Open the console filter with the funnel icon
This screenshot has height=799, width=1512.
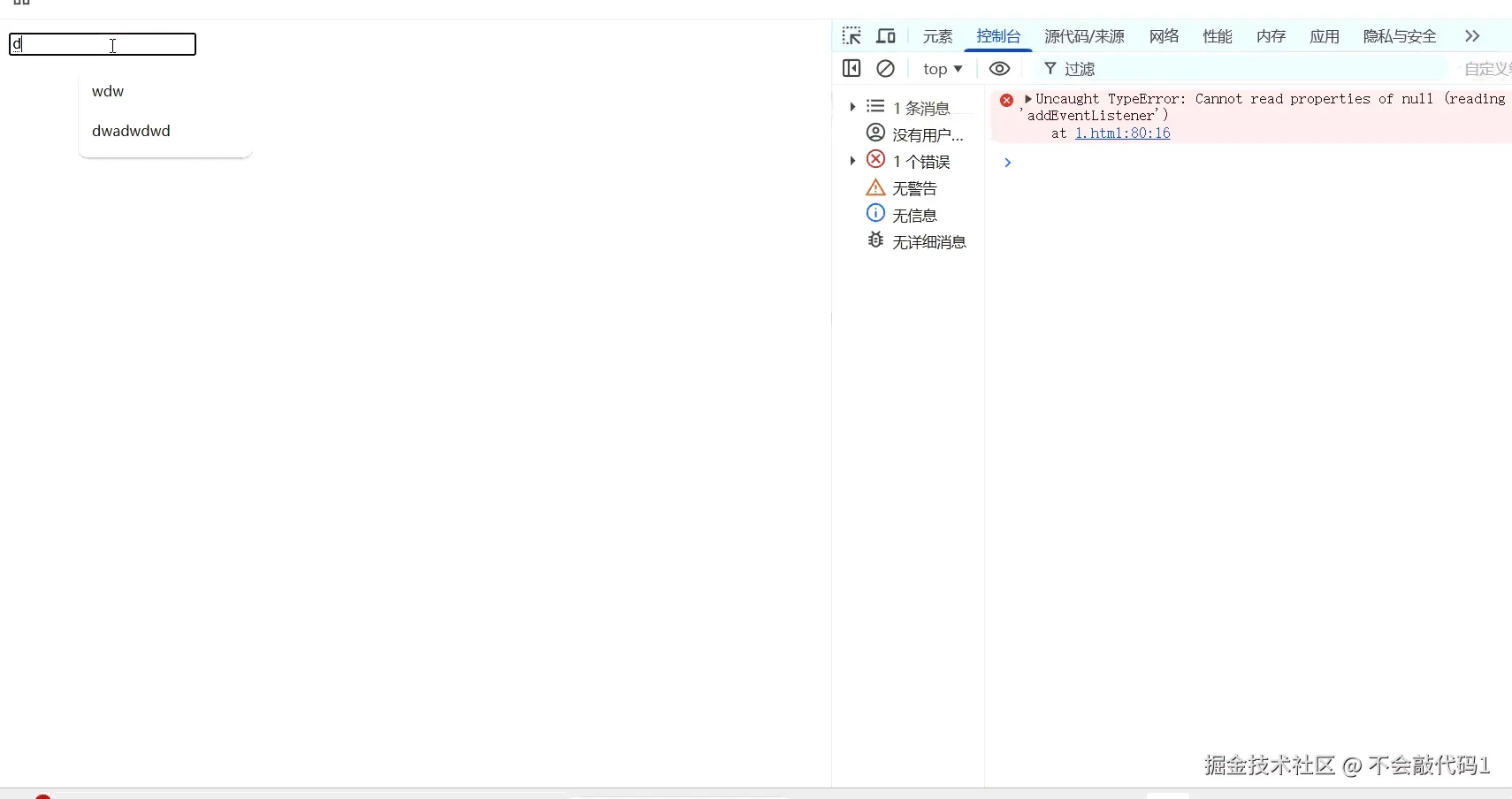coord(1050,68)
